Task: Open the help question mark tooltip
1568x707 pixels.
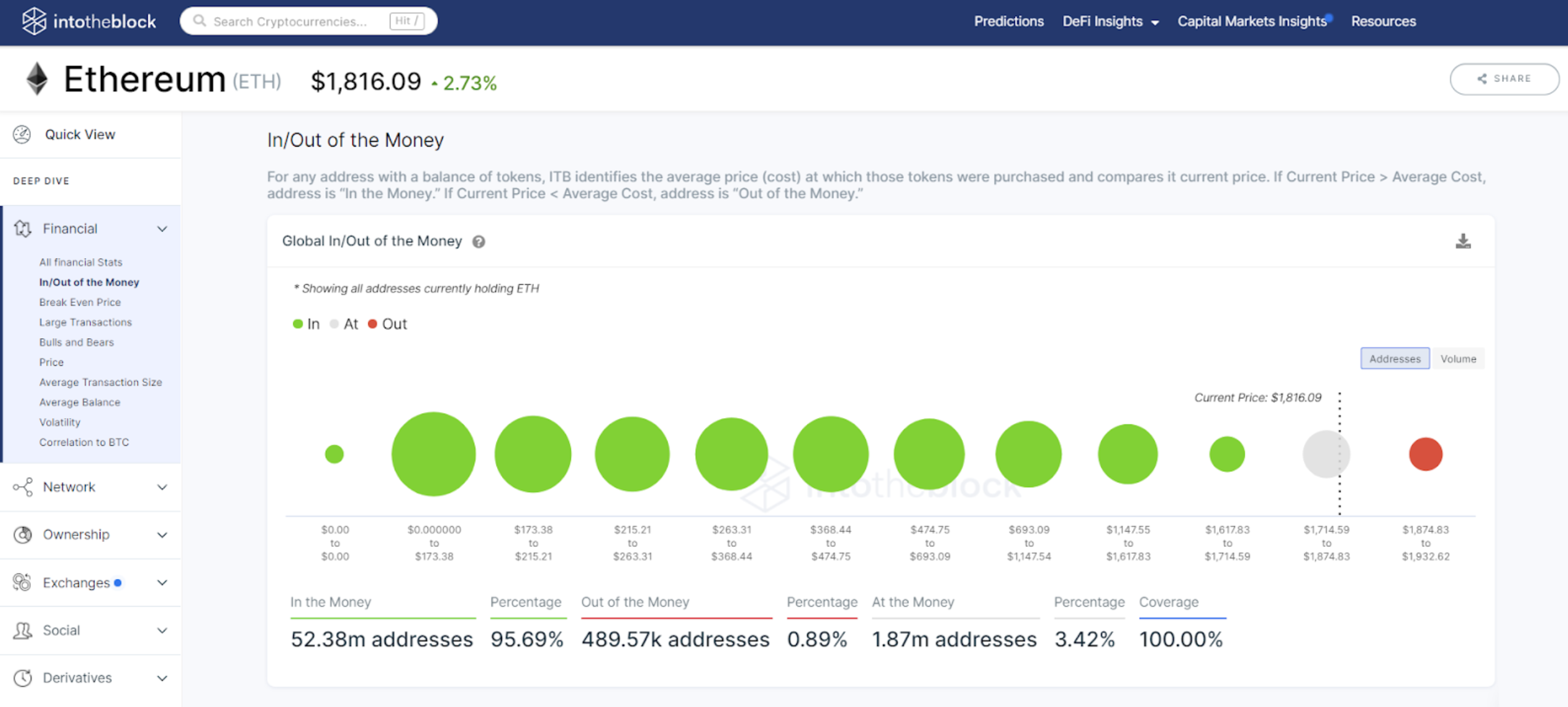Action: [479, 241]
